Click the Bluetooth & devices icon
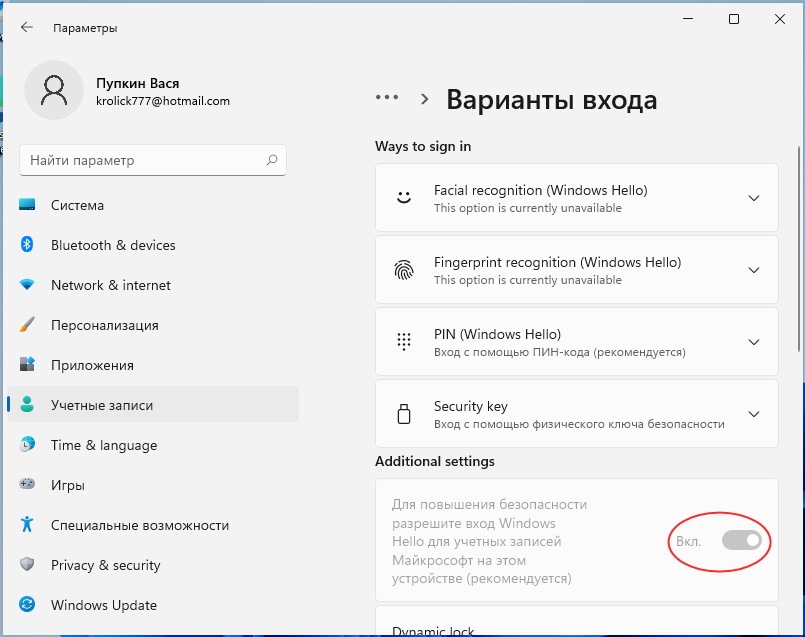 tap(28, 245)
